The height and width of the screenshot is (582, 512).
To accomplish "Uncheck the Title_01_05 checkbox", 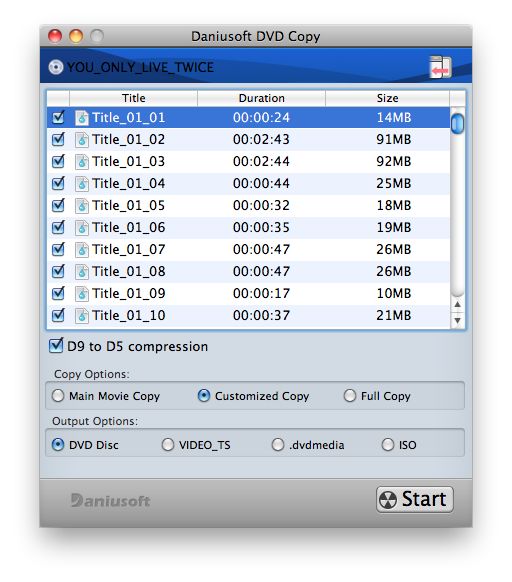I will pyautogui.click(x=58, y=205).
